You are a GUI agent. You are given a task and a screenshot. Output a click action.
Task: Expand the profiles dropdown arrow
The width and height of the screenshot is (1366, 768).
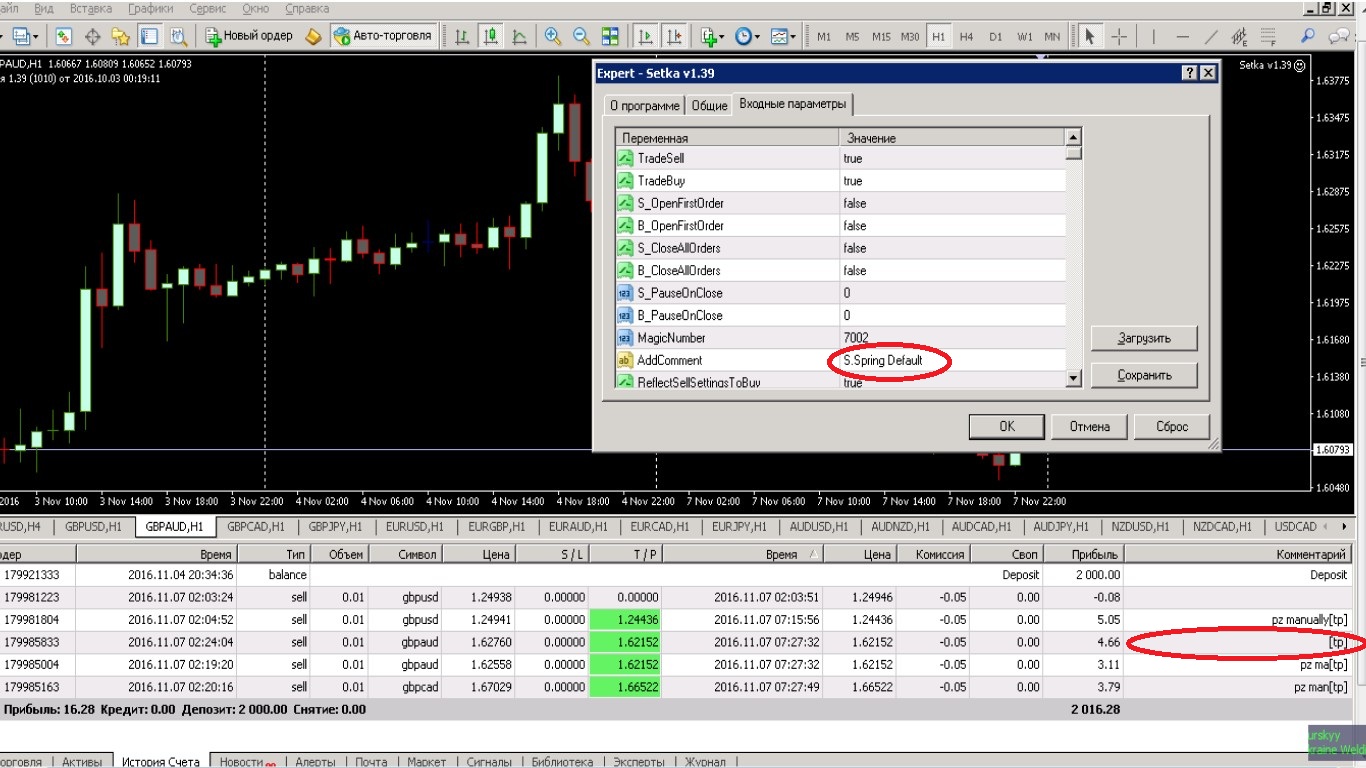pos(37,37)
